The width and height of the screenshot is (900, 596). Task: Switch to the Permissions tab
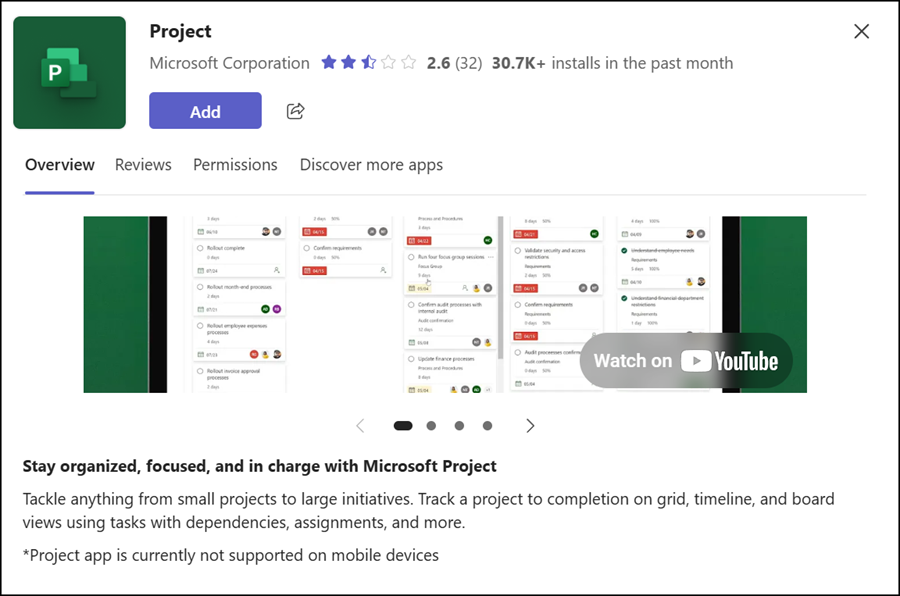235,165
